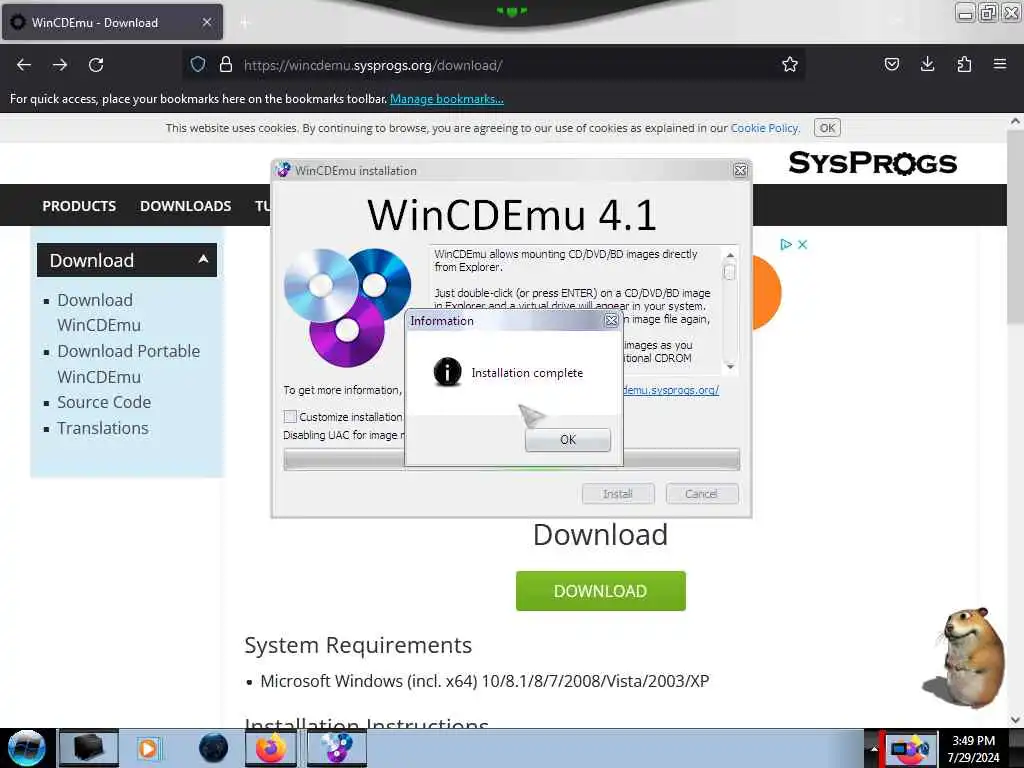Image resolution: width=1024 pixels, height=768 pixels.
Task: Open the Translations sidebar link
Action: 103,428
